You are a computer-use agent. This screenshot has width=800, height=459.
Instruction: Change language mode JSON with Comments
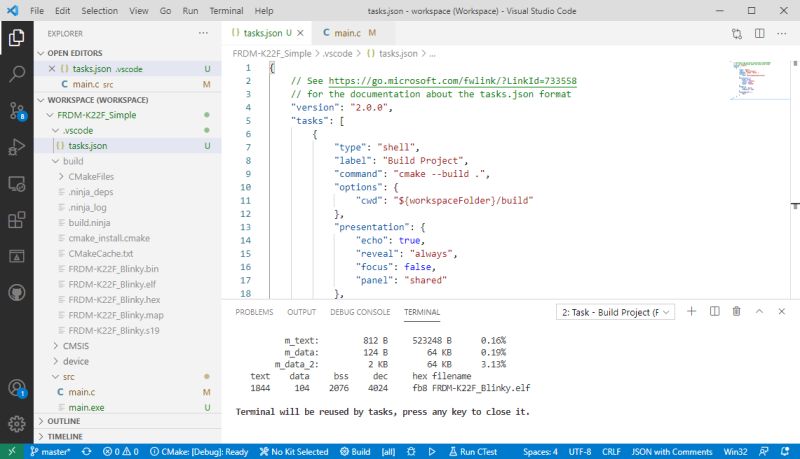[672, 451]
